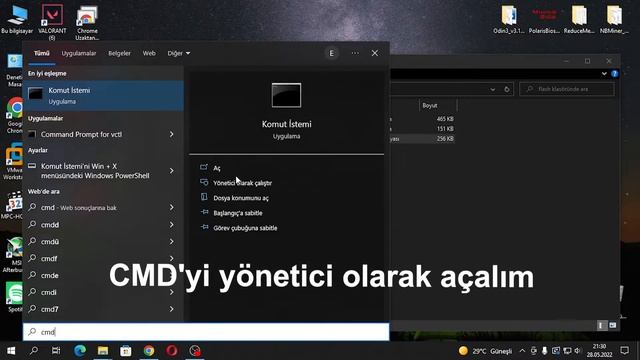Click the taskbar search magnifier icon
The width and height of the screenshot is (640, 360).
34,351
